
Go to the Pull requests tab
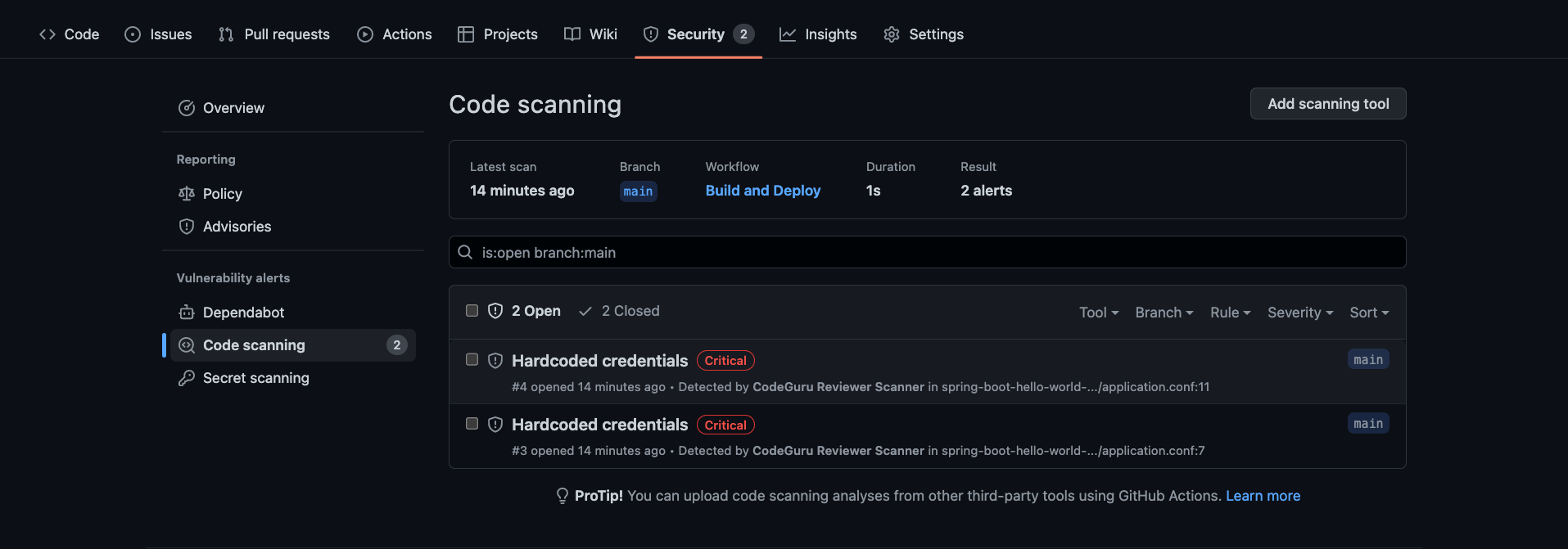tap(274, 34)
